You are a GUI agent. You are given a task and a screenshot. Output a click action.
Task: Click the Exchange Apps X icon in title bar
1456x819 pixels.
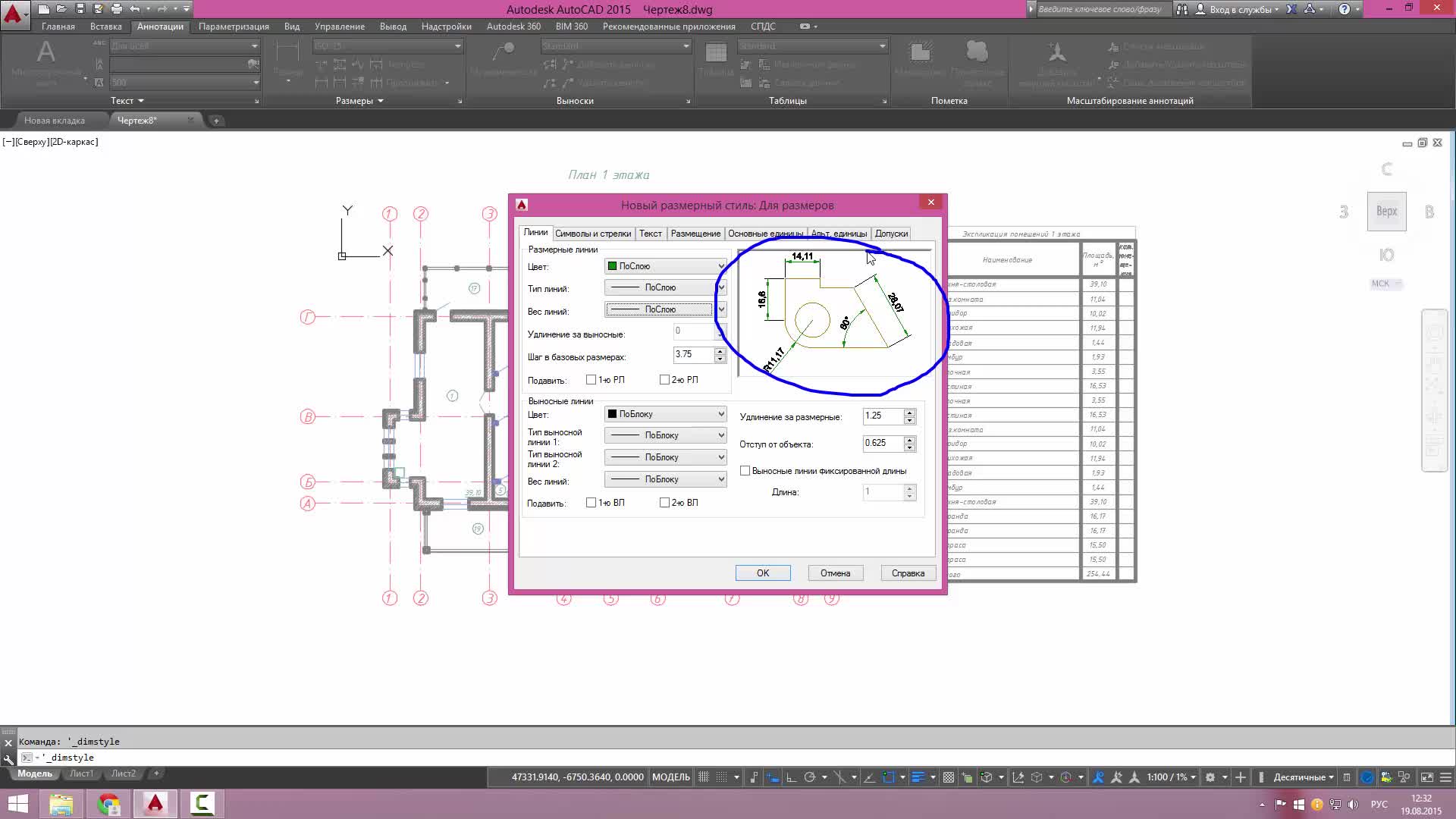pos(1291,9)
